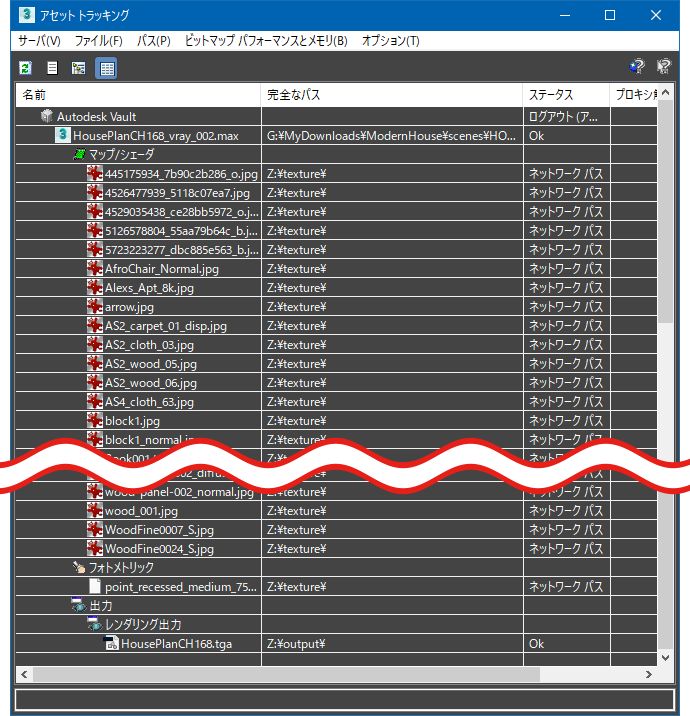This screenshot has height=716, width=690.
Task: Open the オプション(T) menu
Action: [391, 41]
